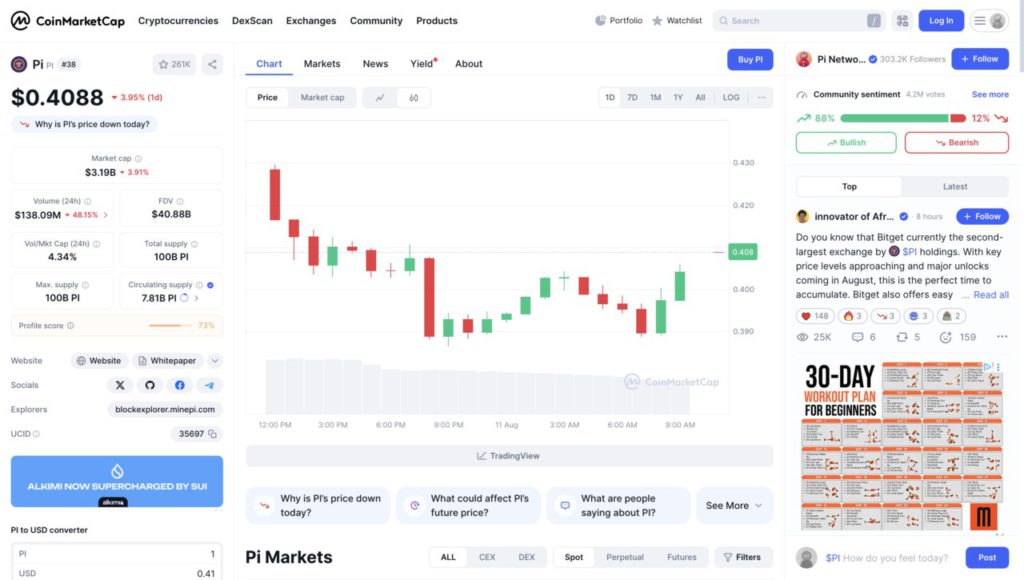Screen dimensions: 1024x580
Task: Click the top Search input field
Action: coord(795,20)
